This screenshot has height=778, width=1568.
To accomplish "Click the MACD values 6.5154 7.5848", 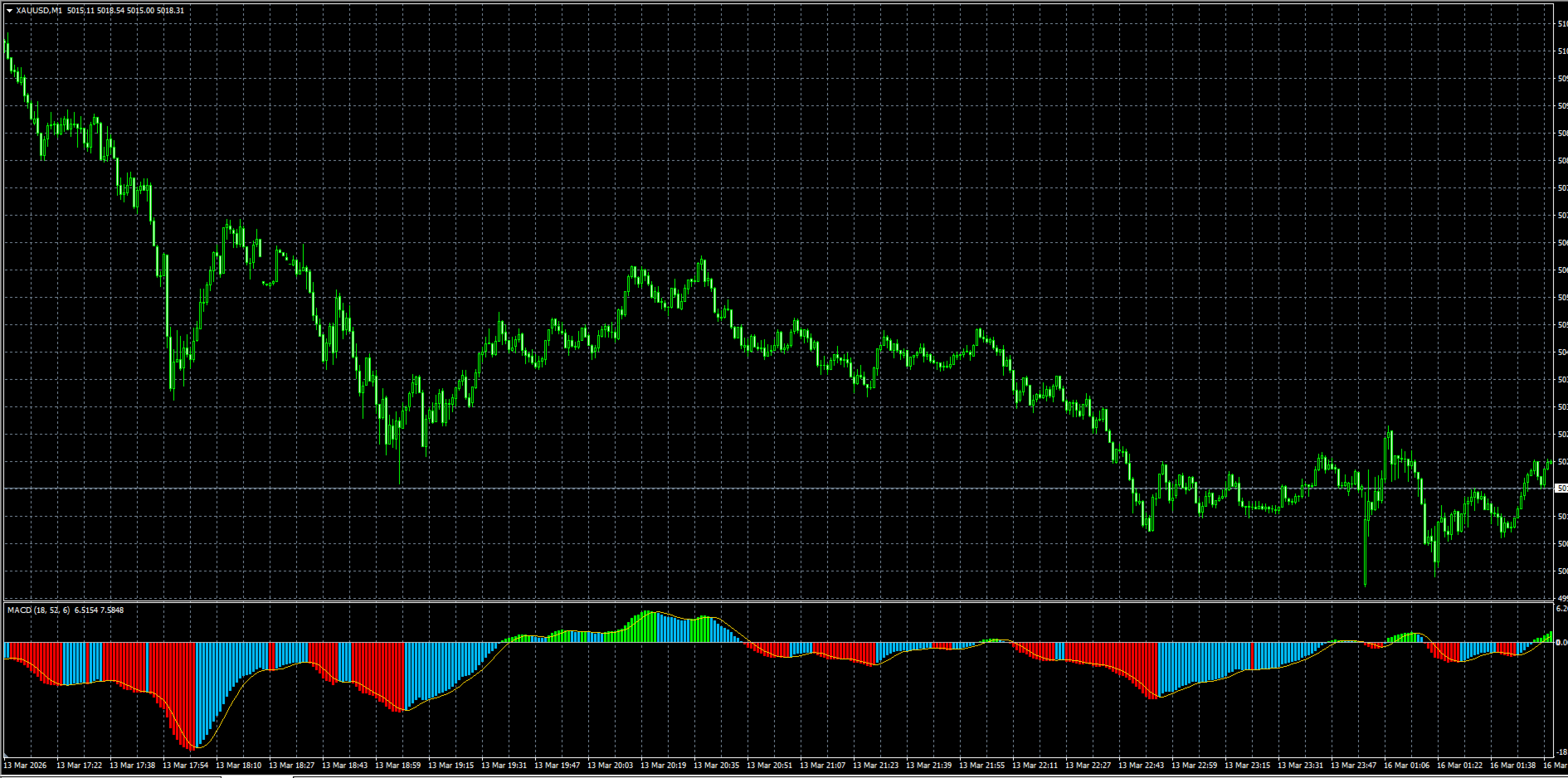I will (x=99, y=610).
